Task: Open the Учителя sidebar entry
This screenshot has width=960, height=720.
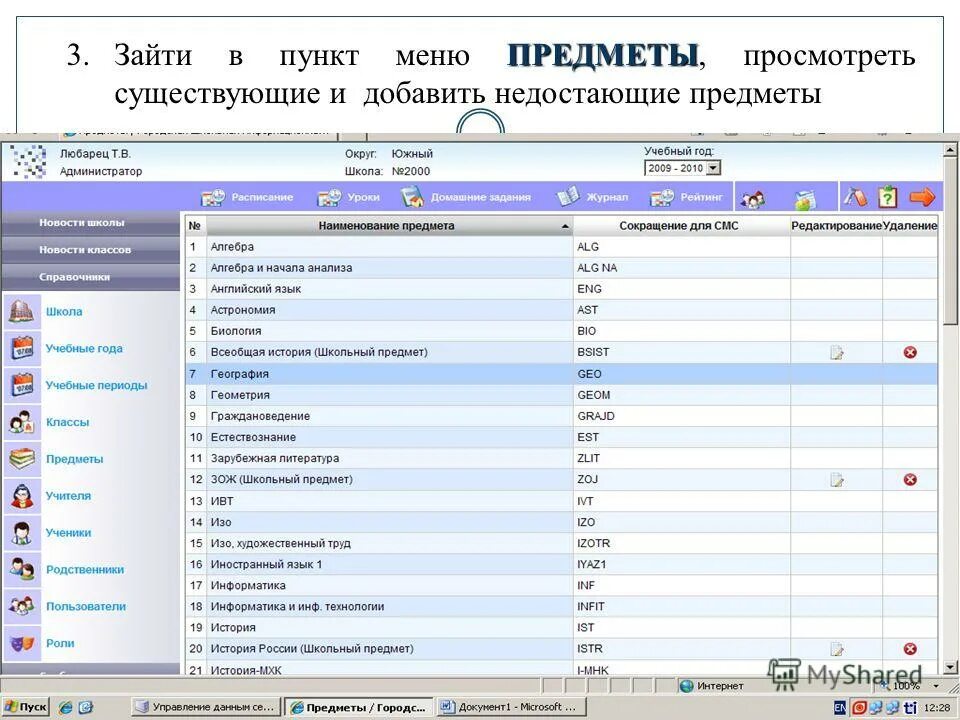Action: [68, 496]
